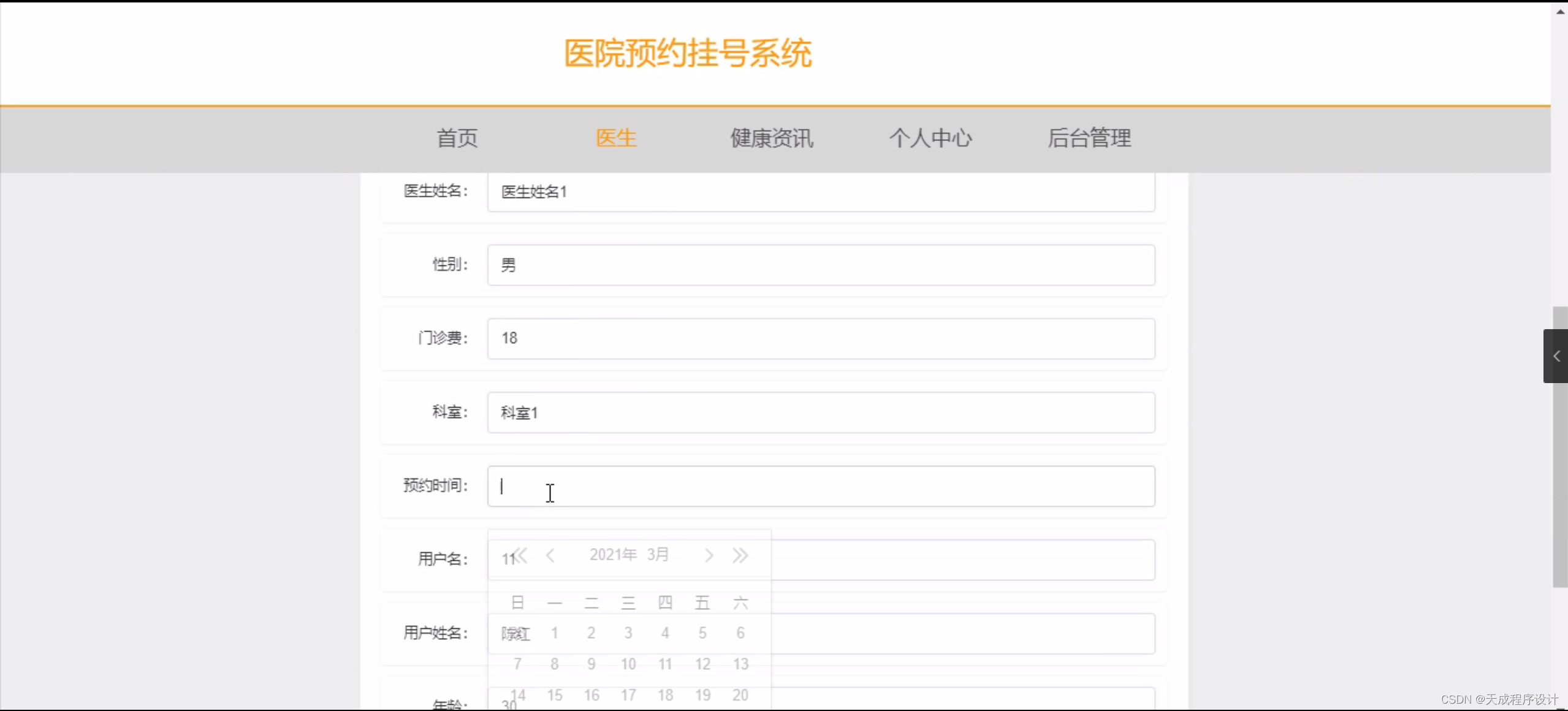Open 首页 navigation tab
Screen dimensions: 1568x711
(x=457, y=138)
